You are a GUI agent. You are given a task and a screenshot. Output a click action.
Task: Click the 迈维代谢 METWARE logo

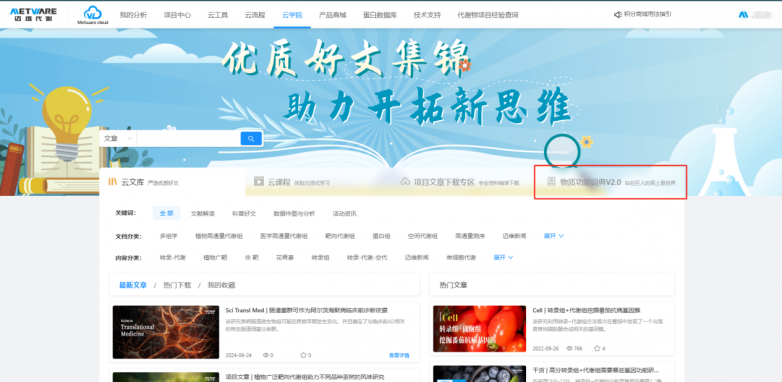point(33,14)
